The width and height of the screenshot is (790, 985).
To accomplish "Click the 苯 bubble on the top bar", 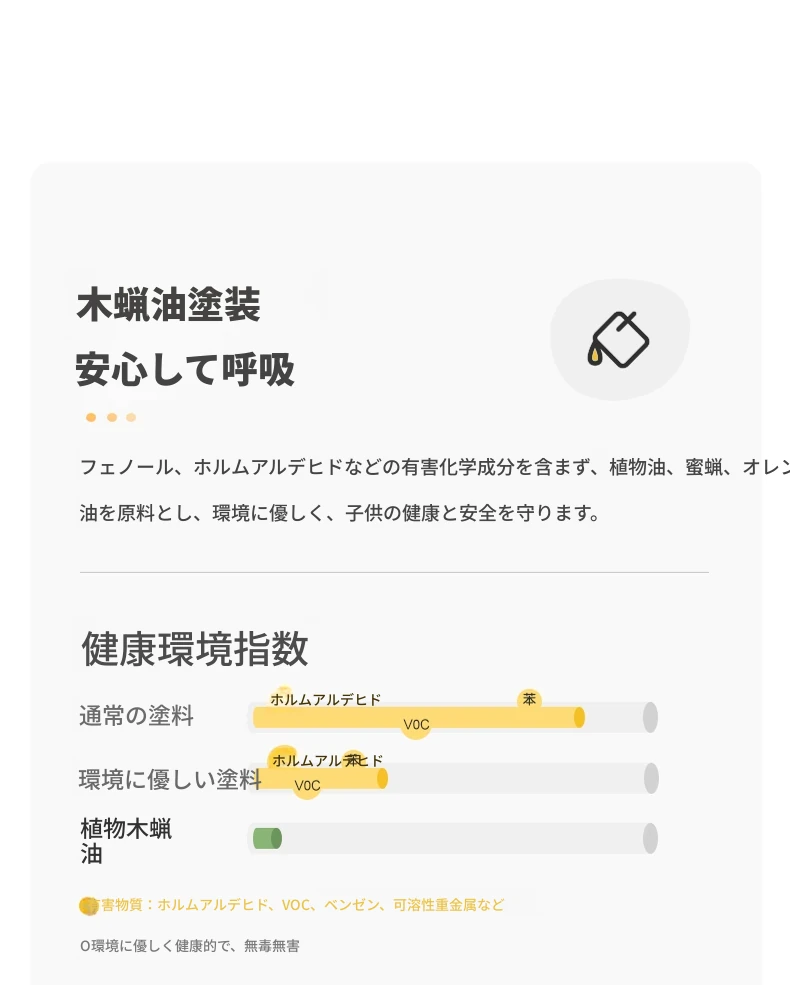I will click(x=529, y=699).
